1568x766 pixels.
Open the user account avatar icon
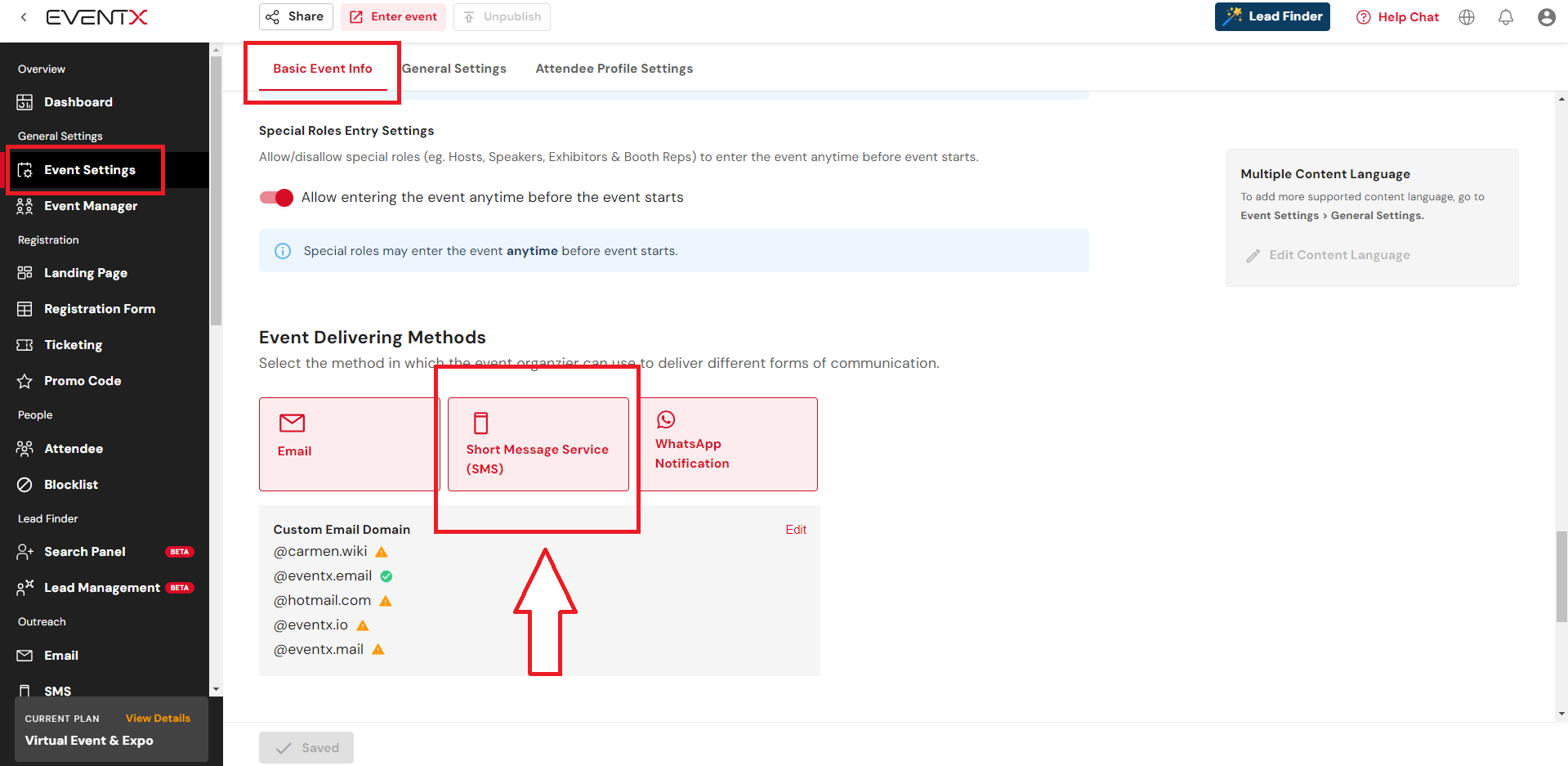[1547, 17]
